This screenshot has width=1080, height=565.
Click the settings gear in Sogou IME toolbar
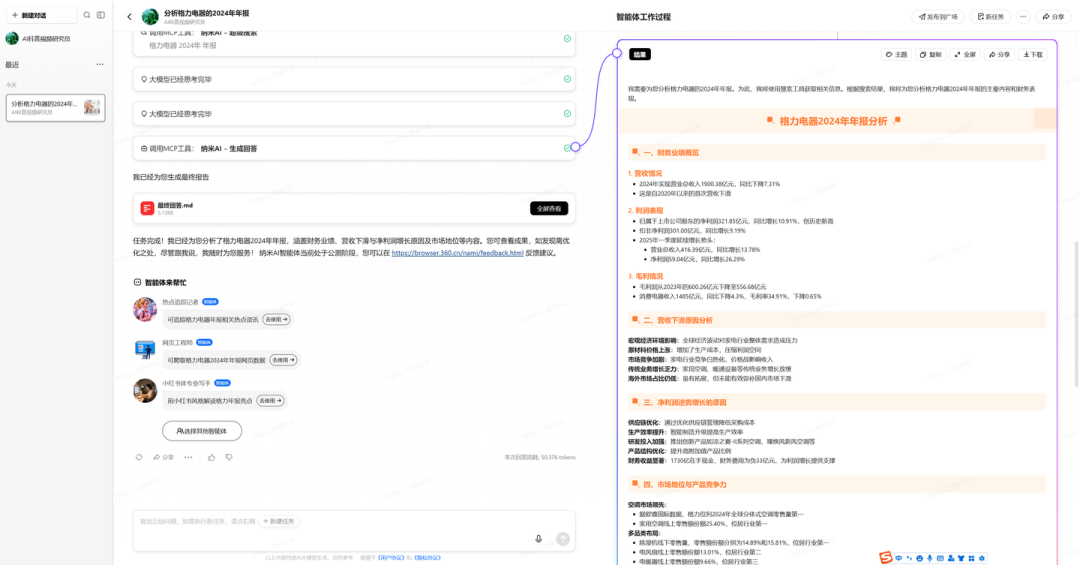click(982, 558)
